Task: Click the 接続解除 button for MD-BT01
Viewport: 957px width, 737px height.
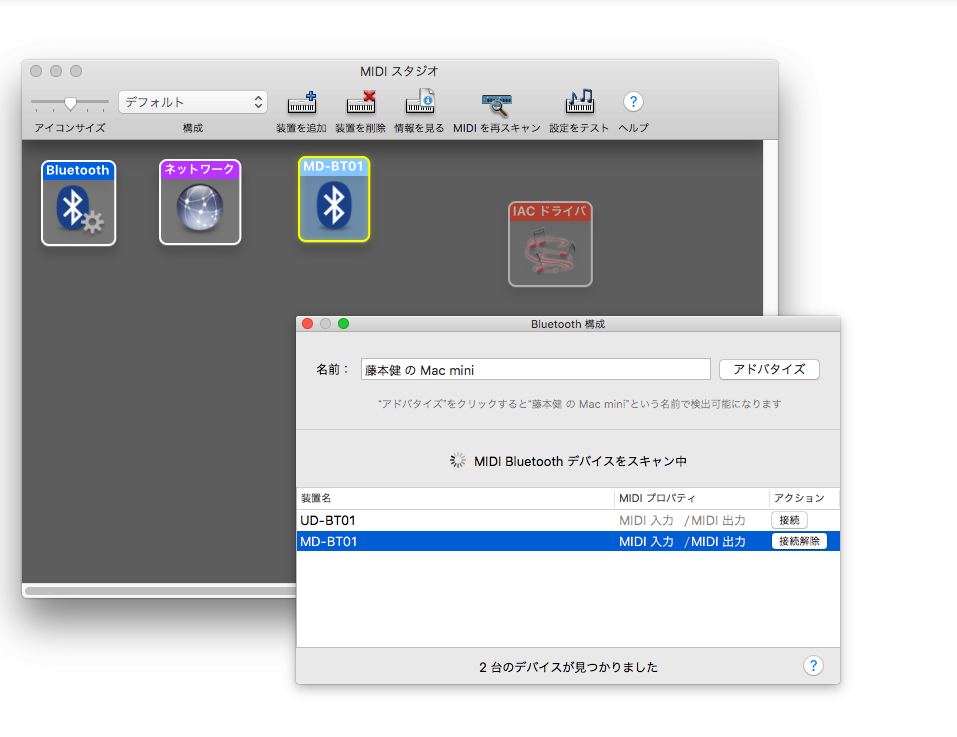Action: (799, 541)
